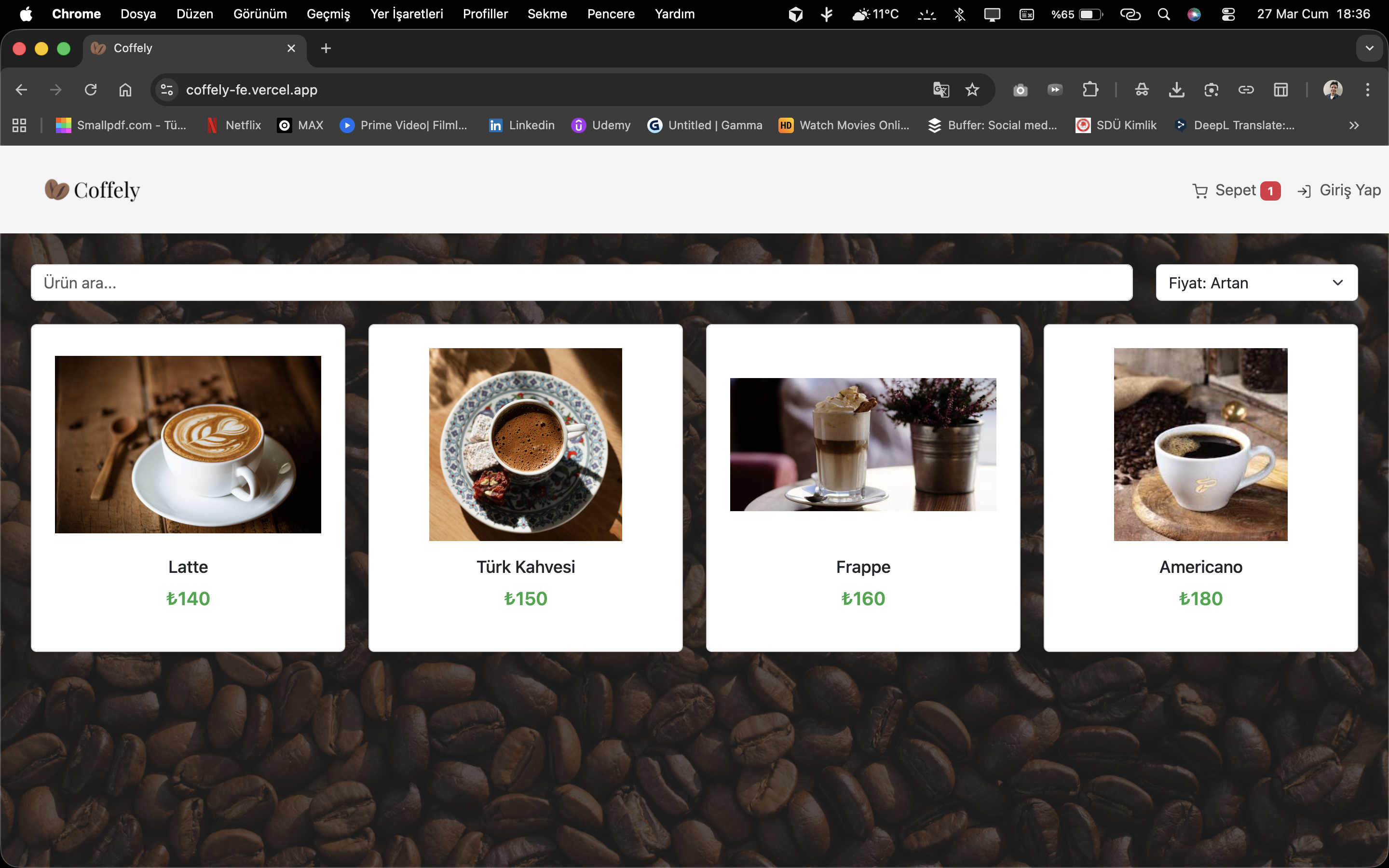This screenshot has height=868, width=1389.
Task: Open the Geçmiş menu
Action: click(328, 14)
